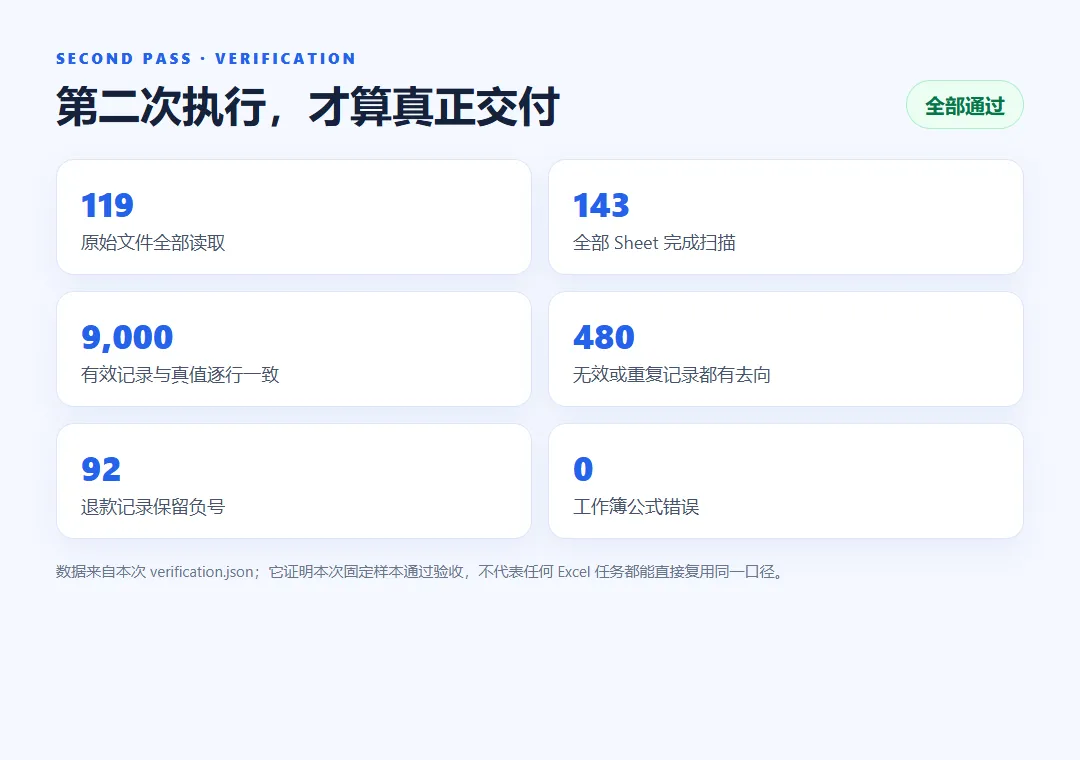Click the 119 value
The image size is (1080, 760).
107,205
